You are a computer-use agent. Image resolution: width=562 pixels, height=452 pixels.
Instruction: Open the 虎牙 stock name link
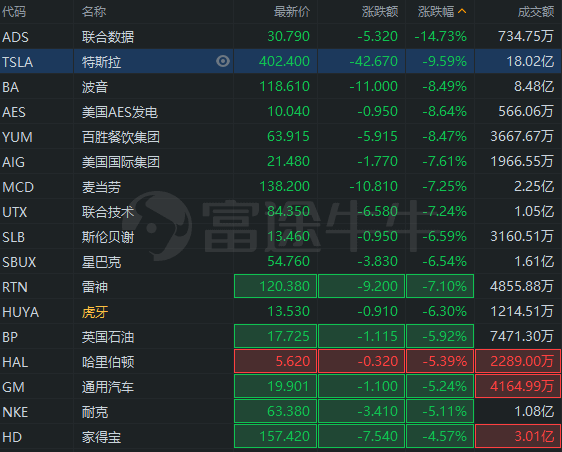(95, 312)
